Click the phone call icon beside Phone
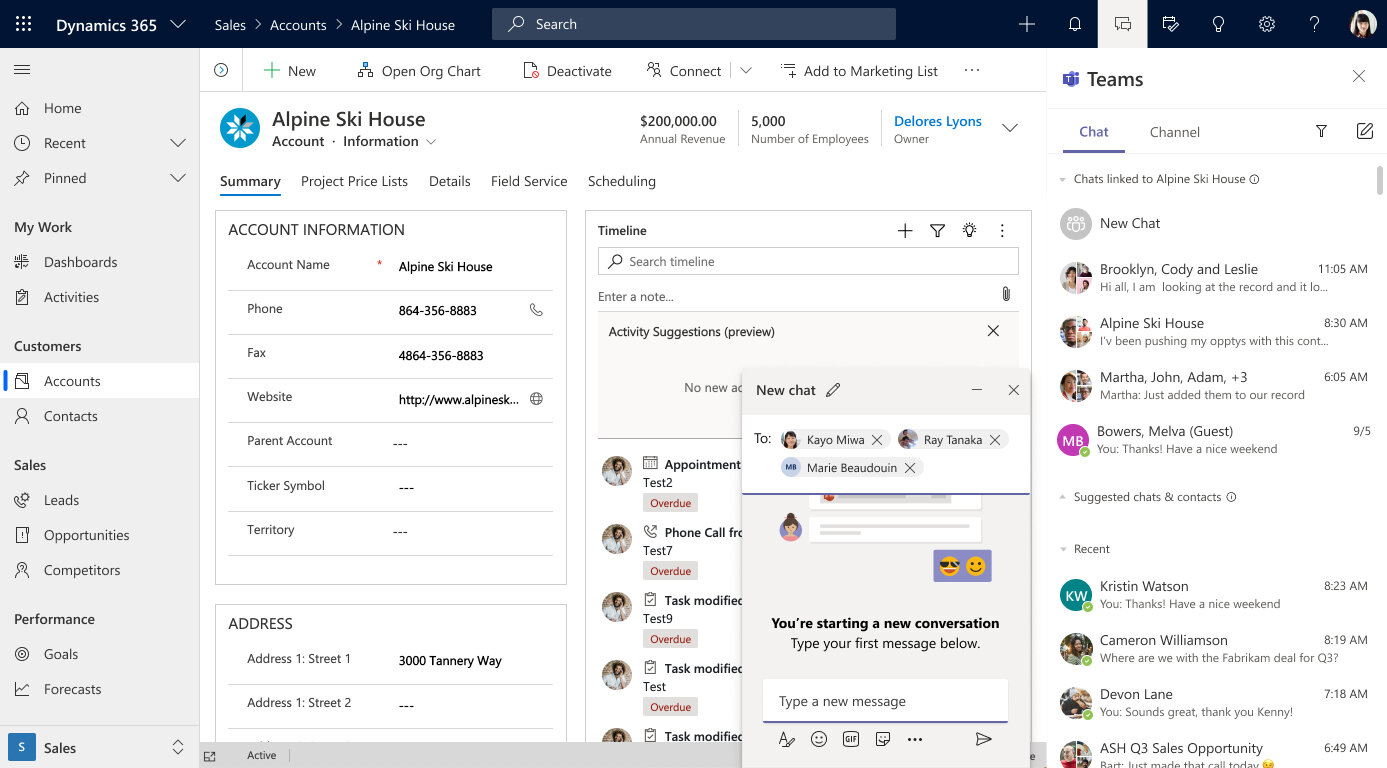 point(536,310)
